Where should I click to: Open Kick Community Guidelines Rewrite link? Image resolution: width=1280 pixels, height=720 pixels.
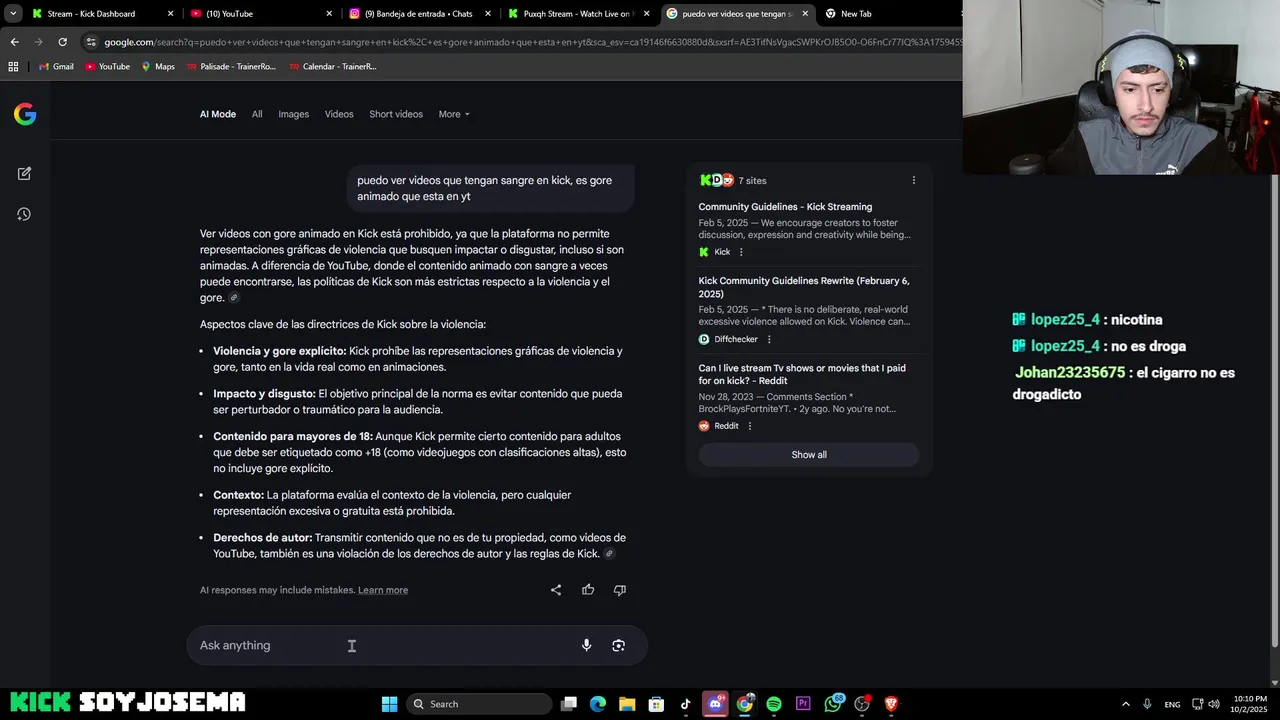point(804,288)
